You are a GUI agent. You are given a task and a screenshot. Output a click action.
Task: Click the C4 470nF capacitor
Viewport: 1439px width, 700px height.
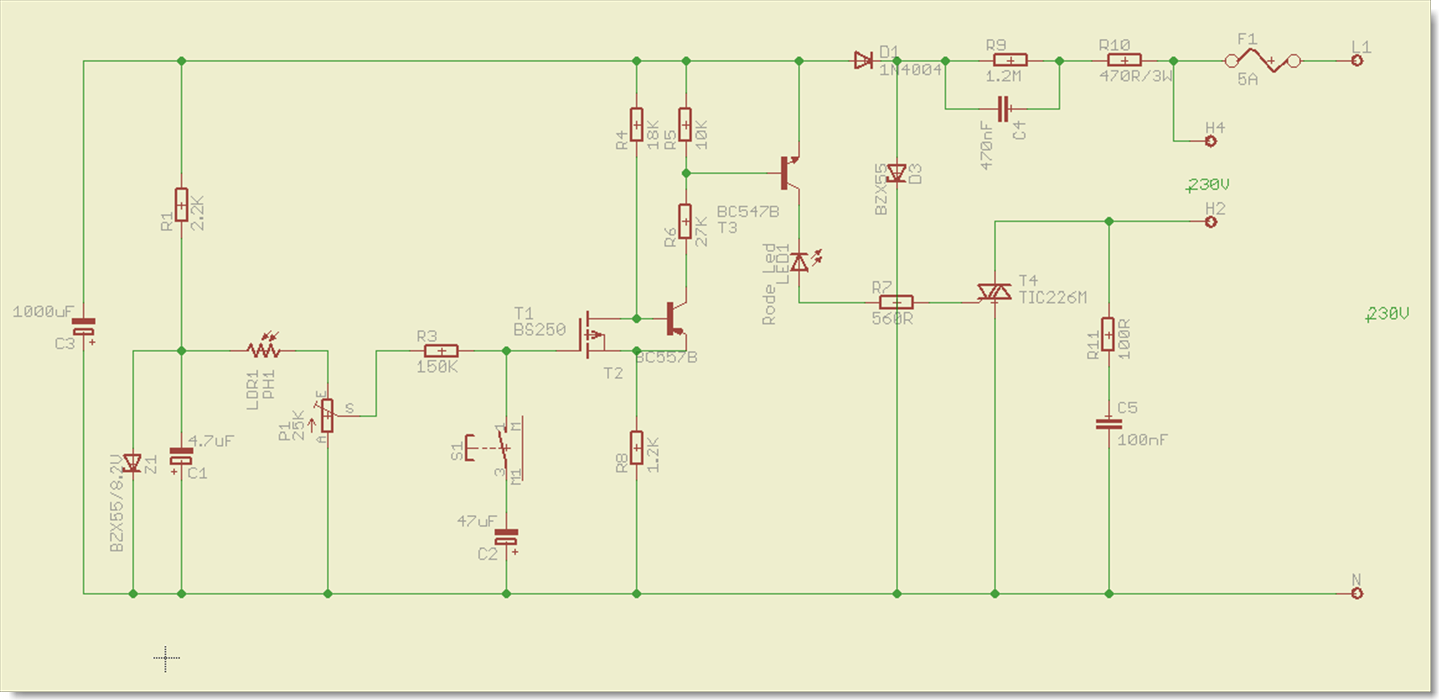1004,107
